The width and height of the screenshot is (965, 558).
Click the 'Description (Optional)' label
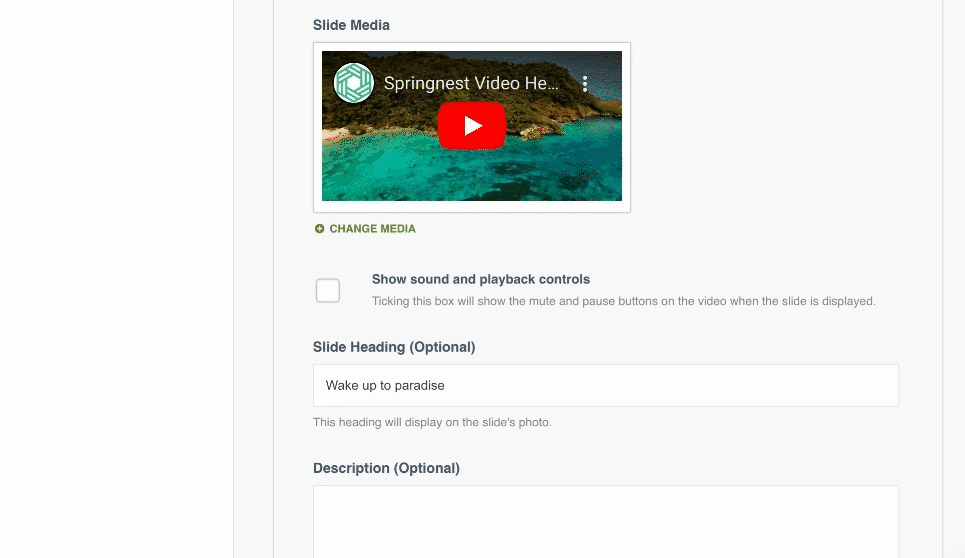click(386, 468)
